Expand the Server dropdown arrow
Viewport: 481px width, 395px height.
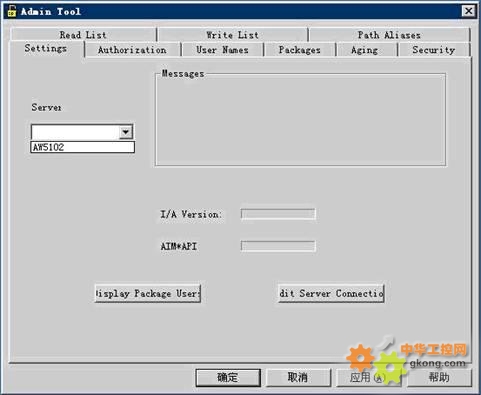tap(126, 132)
